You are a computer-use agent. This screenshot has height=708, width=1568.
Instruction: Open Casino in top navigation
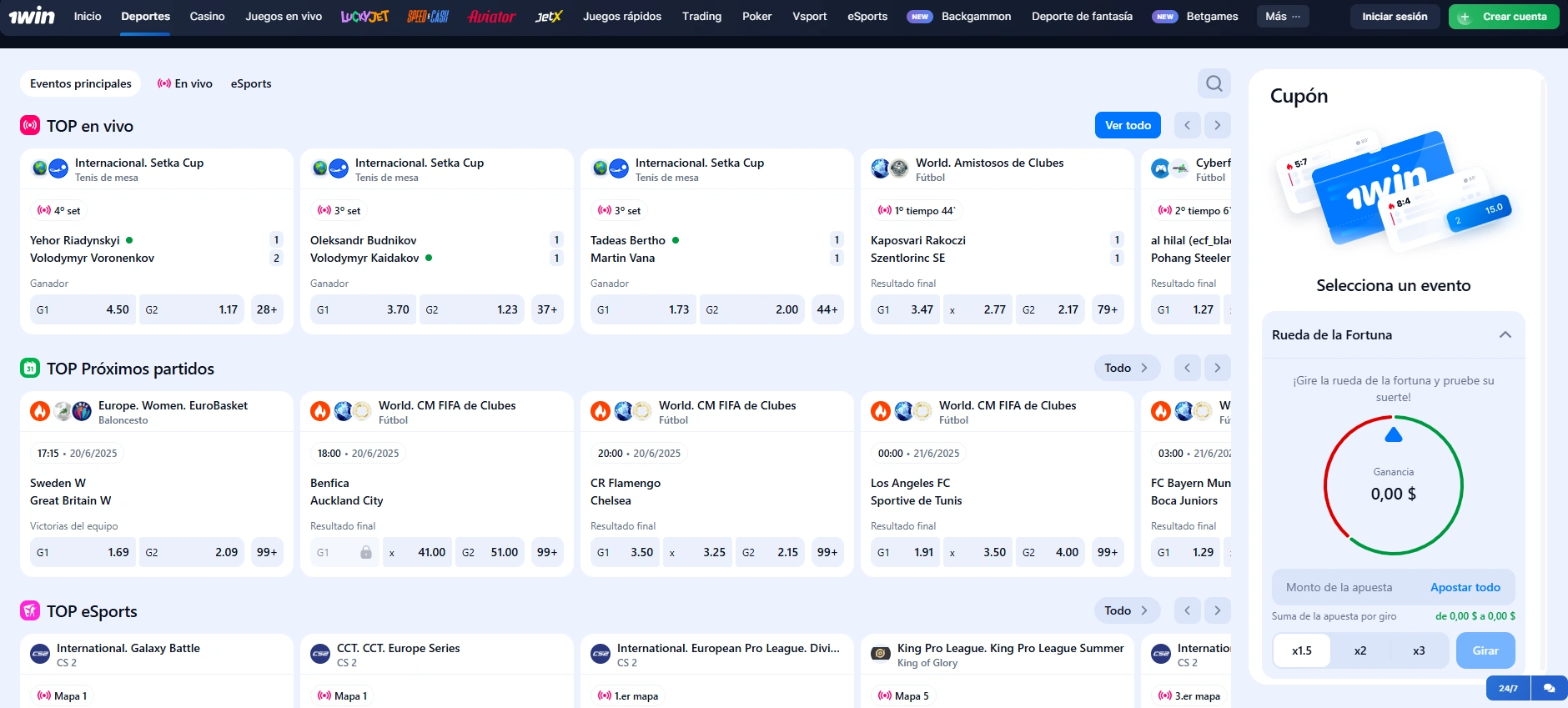click(x=207, y=16)
